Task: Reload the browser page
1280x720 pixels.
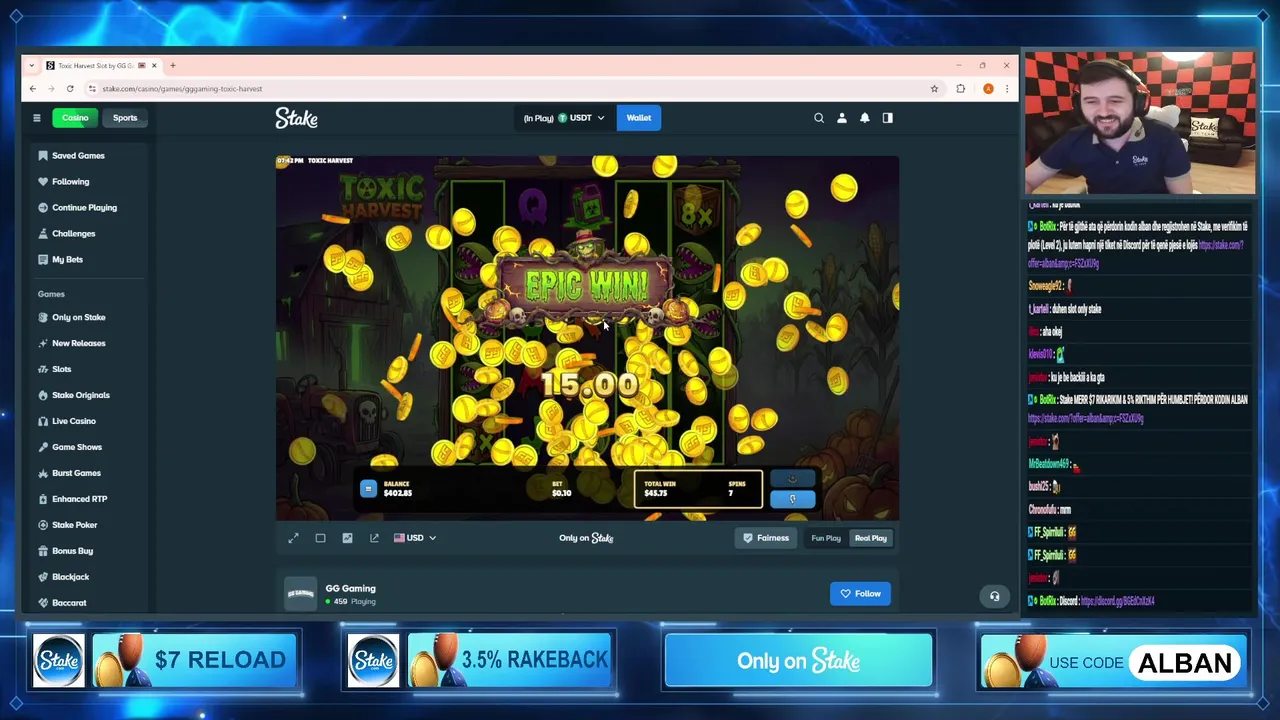Action: pos(70,89)
